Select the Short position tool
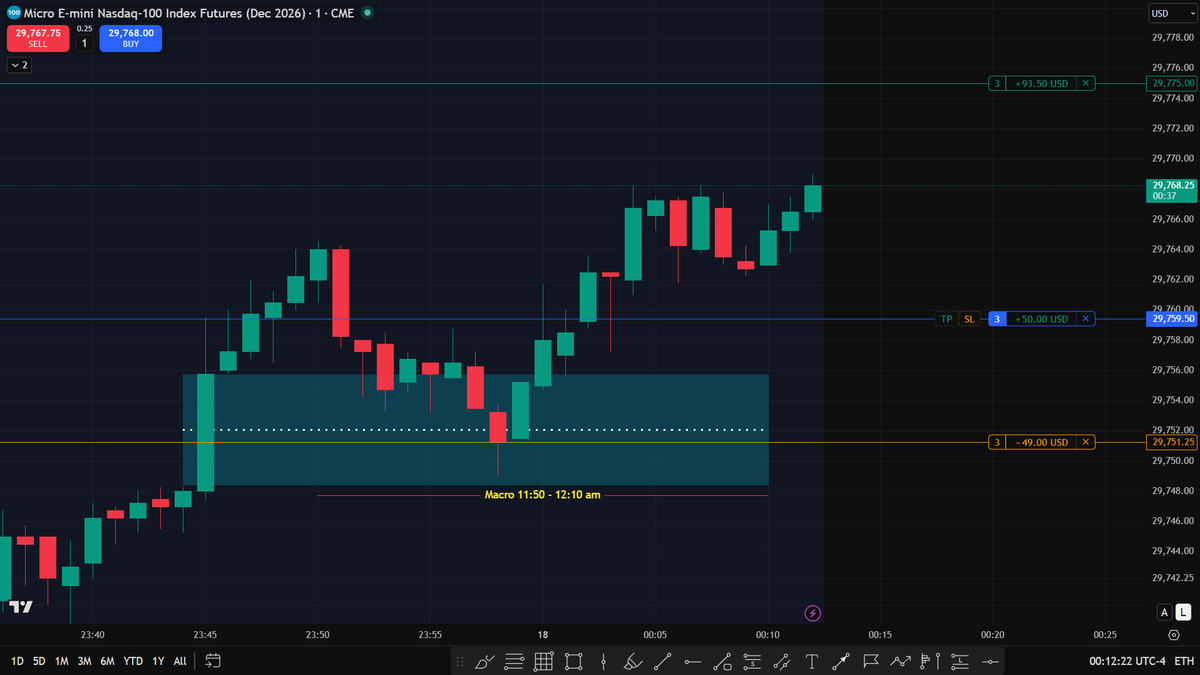This screenshot has height=675, width=1200. (752, 661)
